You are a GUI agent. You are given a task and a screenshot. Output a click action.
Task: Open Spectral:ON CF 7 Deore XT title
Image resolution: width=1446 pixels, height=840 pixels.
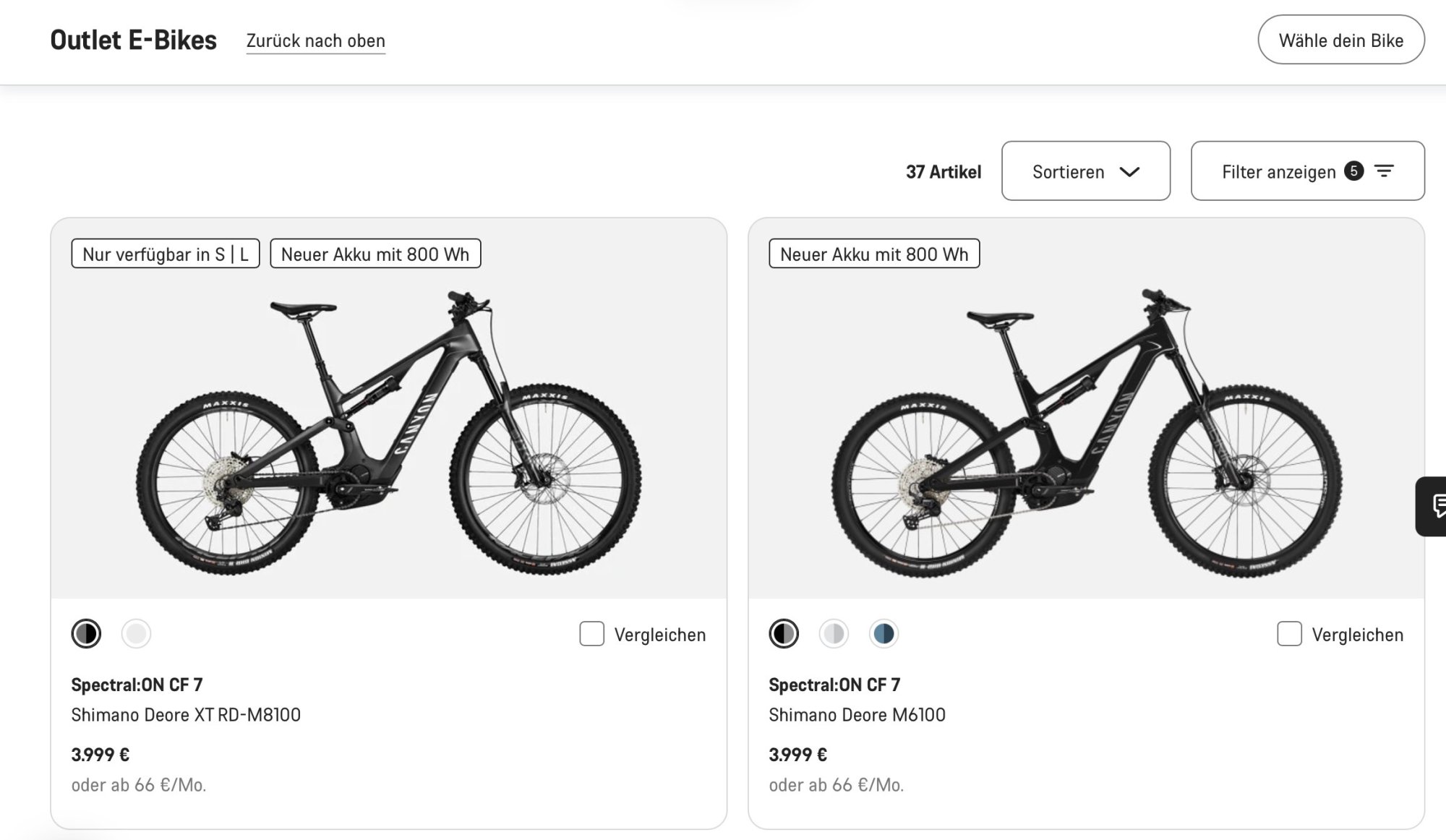pos(137,685)
